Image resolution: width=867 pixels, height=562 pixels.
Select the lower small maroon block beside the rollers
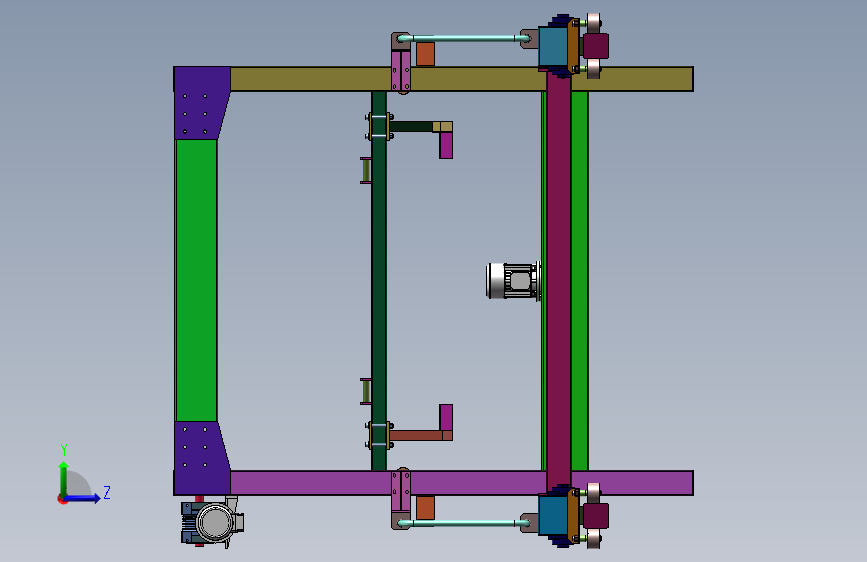pos(596,516)
